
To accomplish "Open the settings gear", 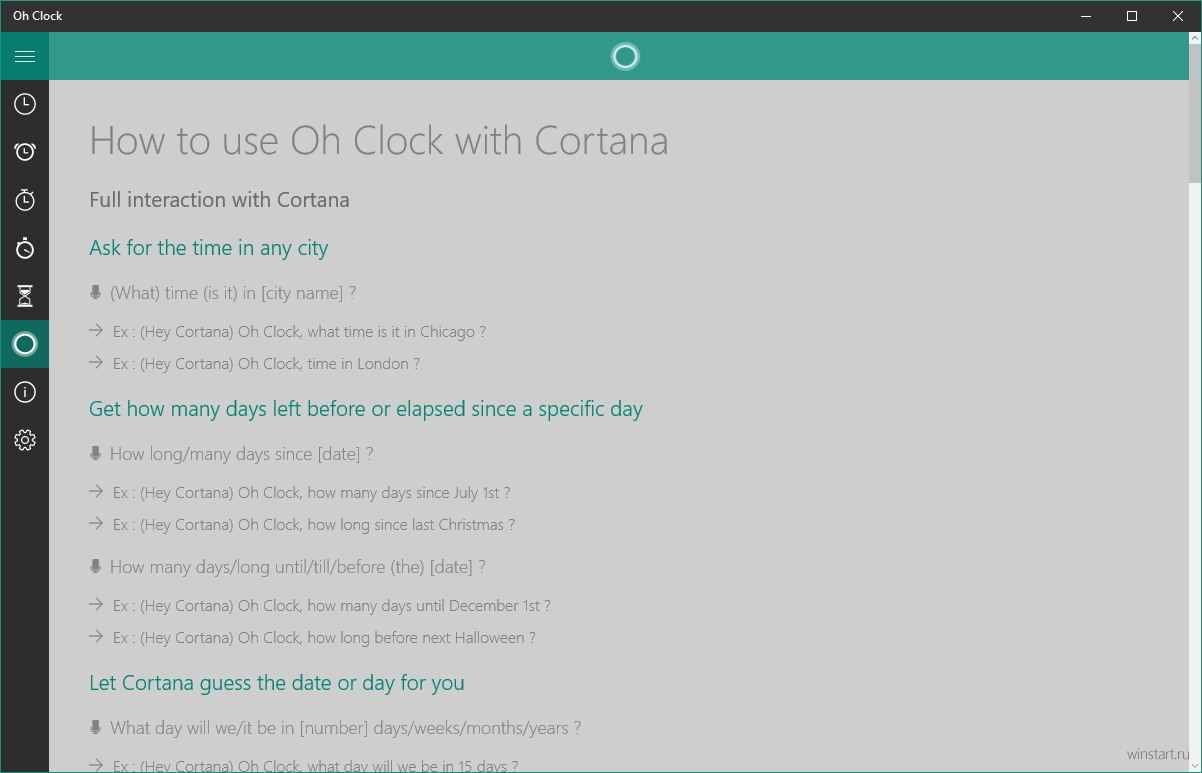I will (x=25, y=440).
